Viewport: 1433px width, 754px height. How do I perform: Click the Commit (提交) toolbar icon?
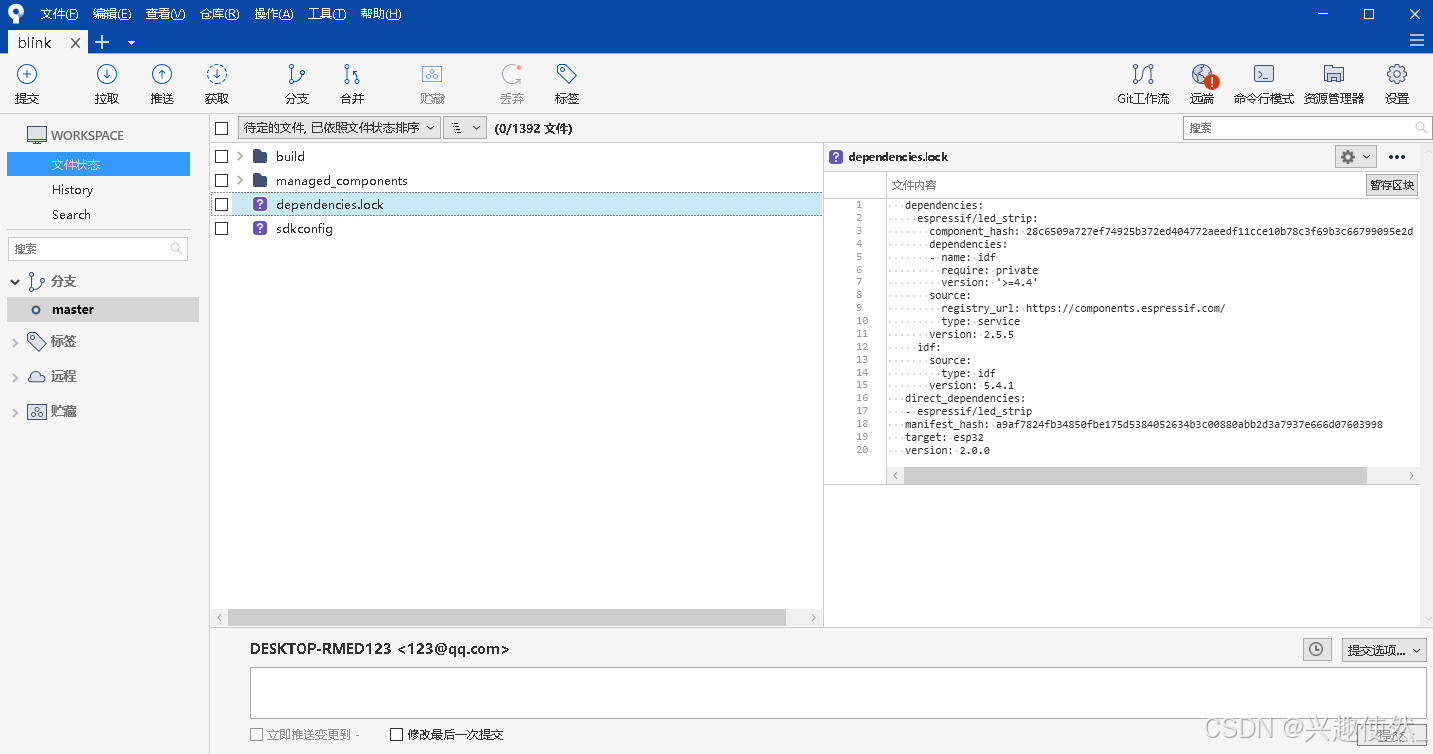coord(27,74)
